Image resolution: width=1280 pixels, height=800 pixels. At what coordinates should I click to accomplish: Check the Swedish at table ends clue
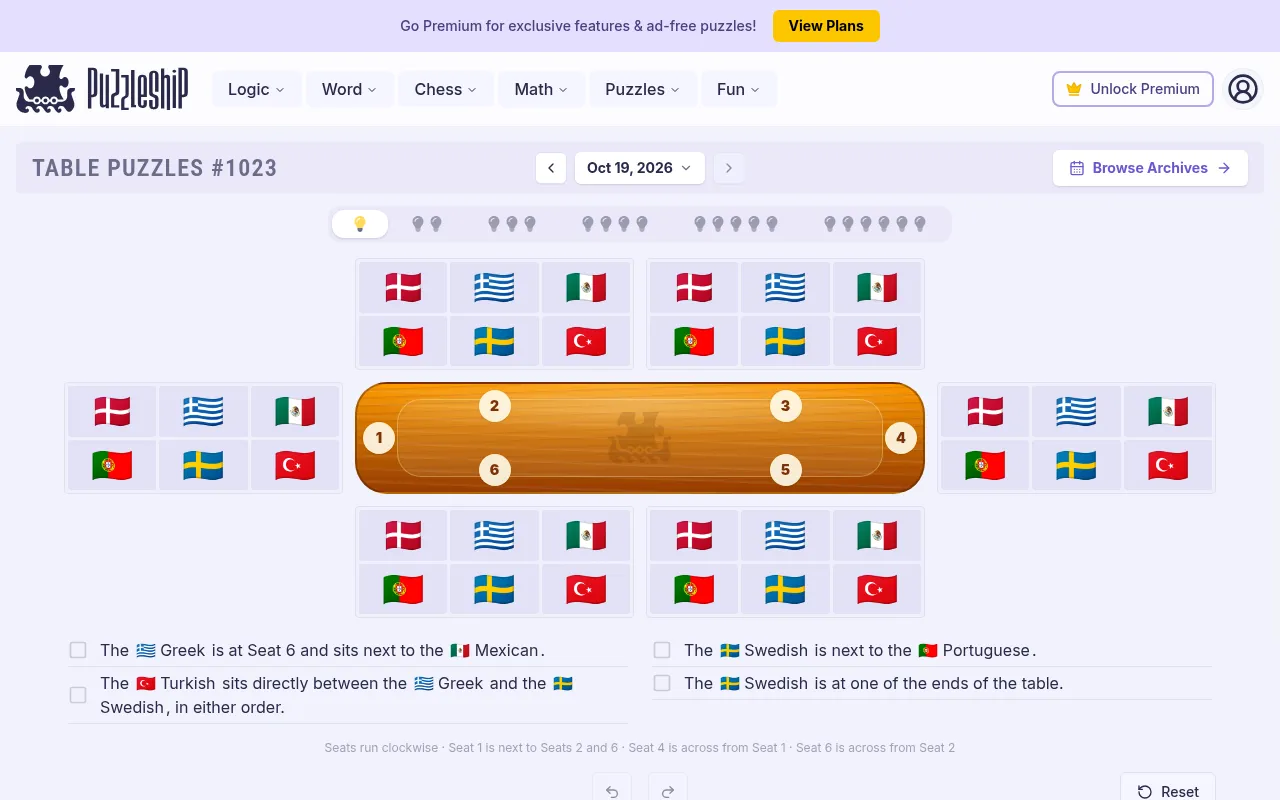pos(662,683)
